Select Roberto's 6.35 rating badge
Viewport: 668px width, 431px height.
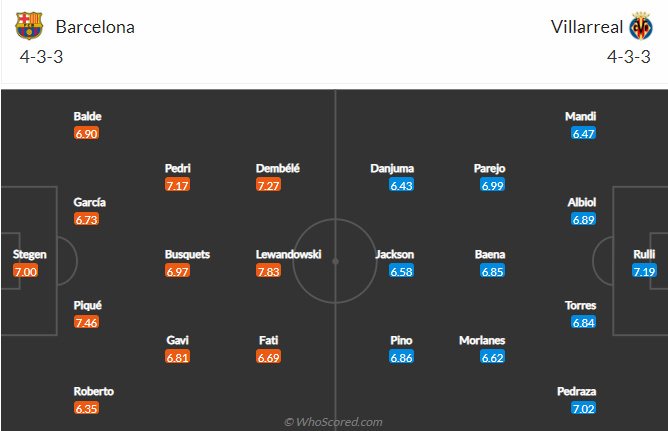coord(86,408)
